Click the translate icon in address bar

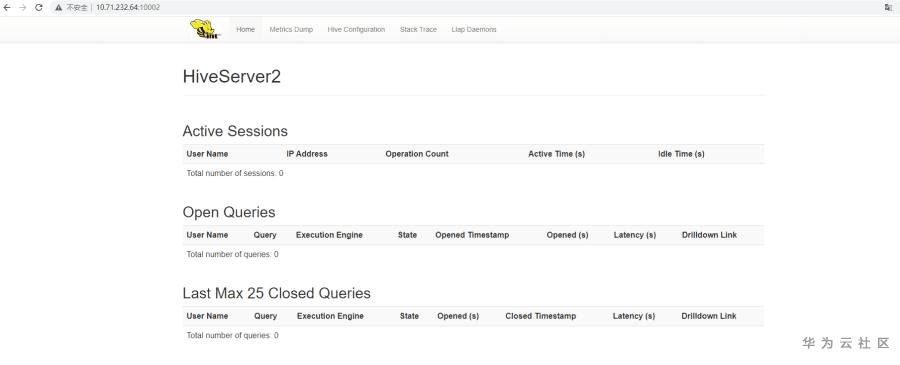888,7
